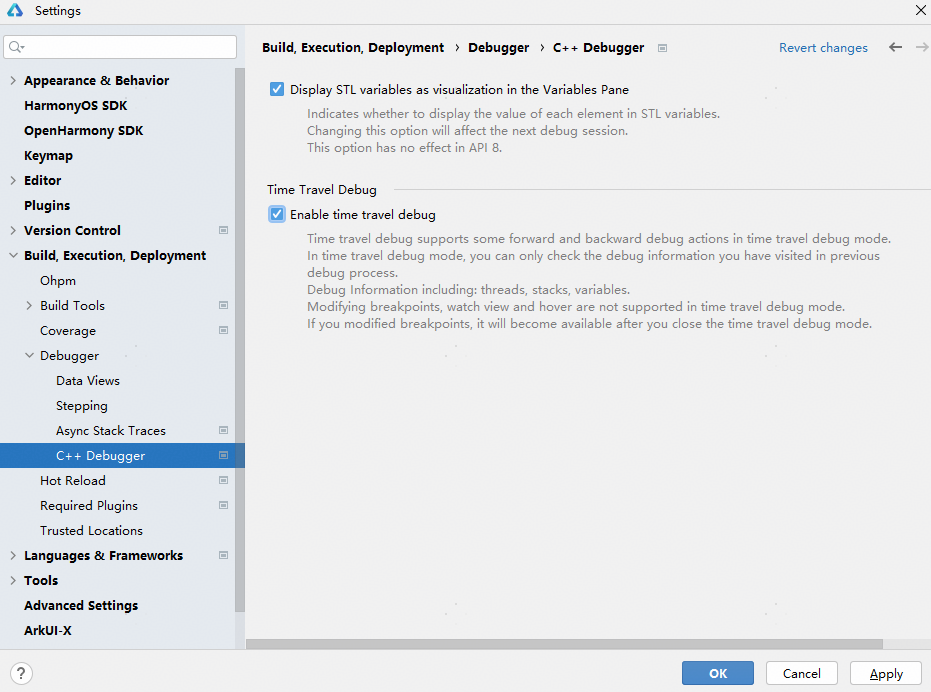Click project-level icon beside Coverage
Viewport: 931px width, 692px height.
(223, 330)
